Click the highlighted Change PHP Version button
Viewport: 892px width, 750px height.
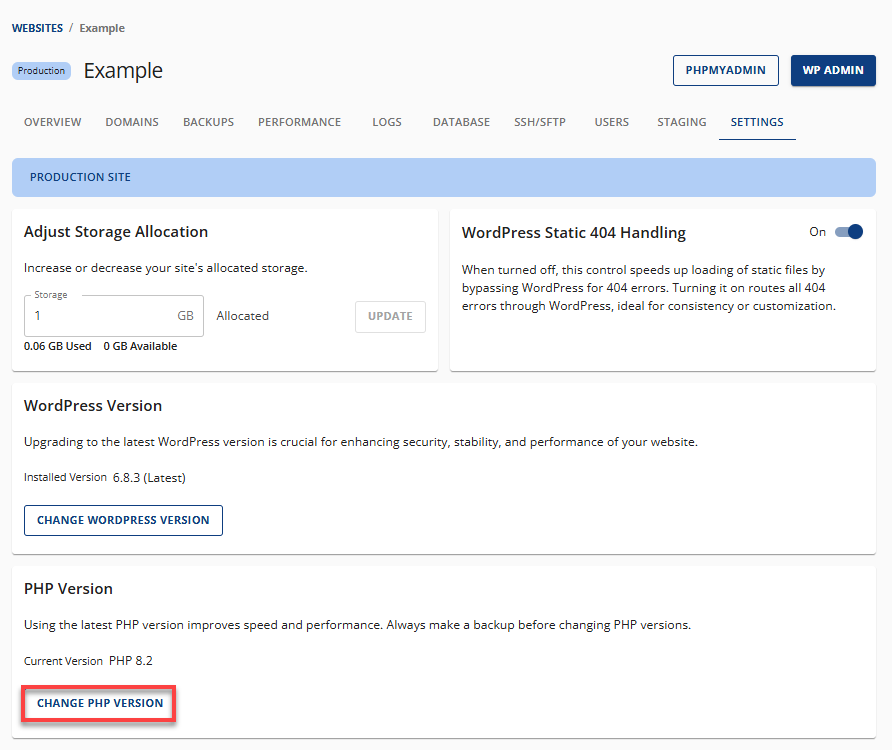click(97, 703)
